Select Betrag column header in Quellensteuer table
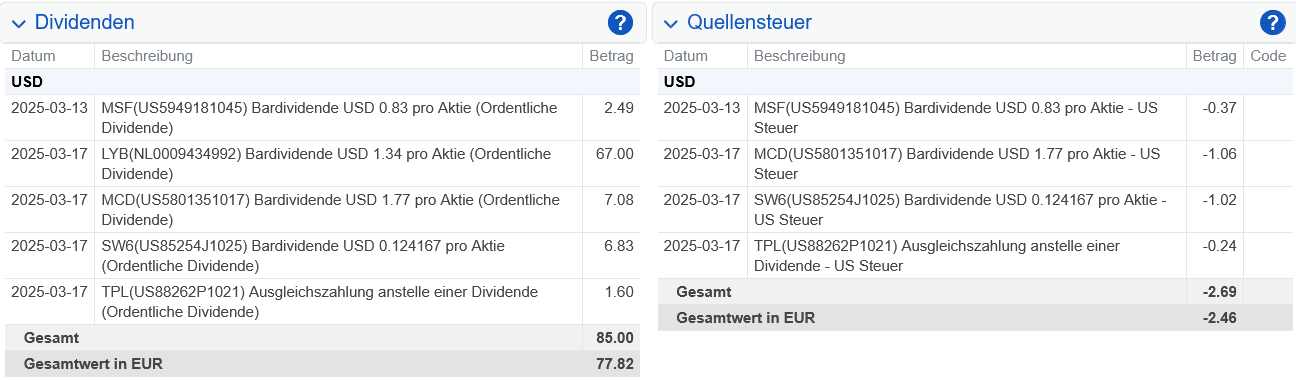 1215,56
